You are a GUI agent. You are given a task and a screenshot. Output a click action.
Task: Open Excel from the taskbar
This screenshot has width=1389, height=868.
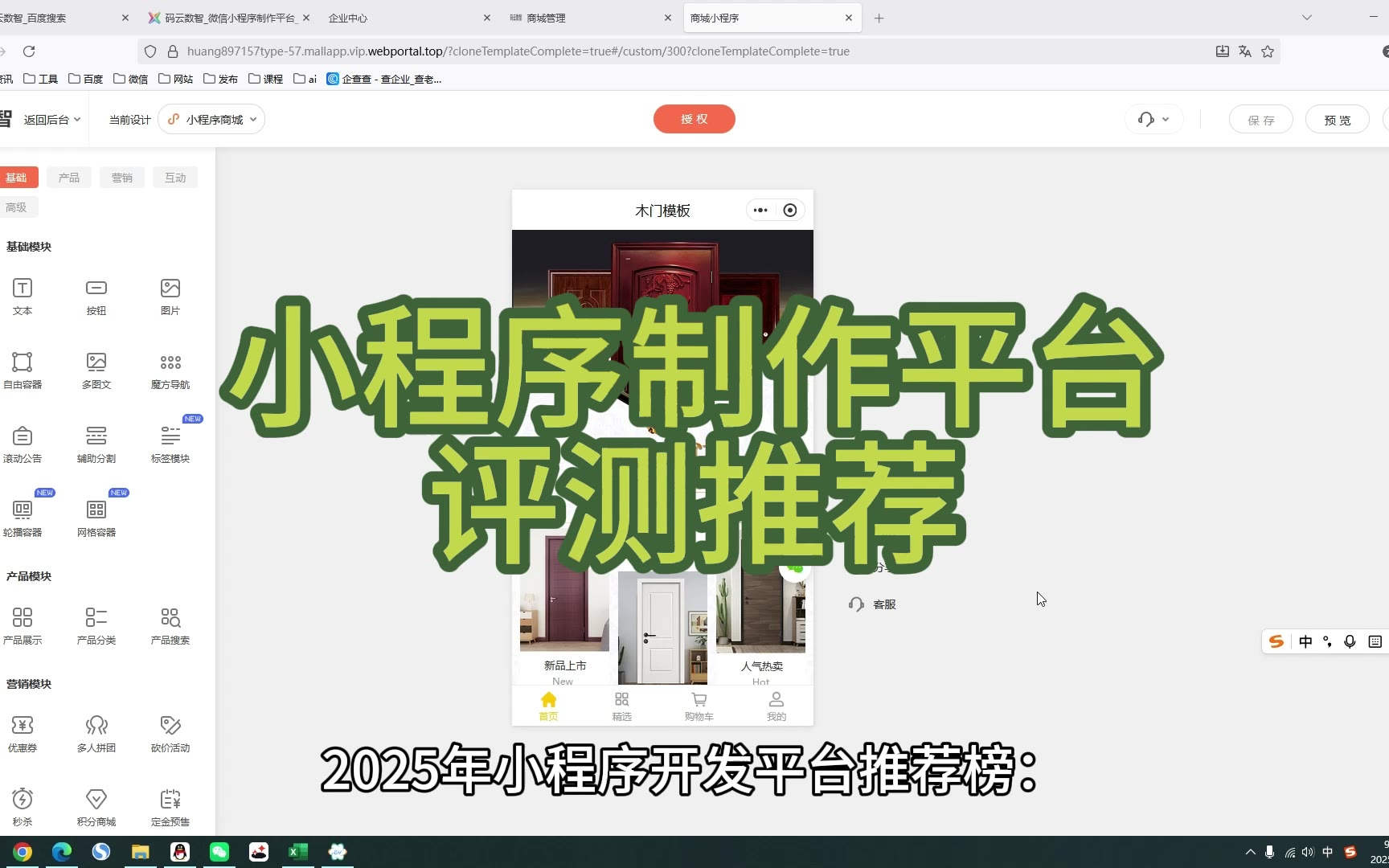click(x=298, y=852)
